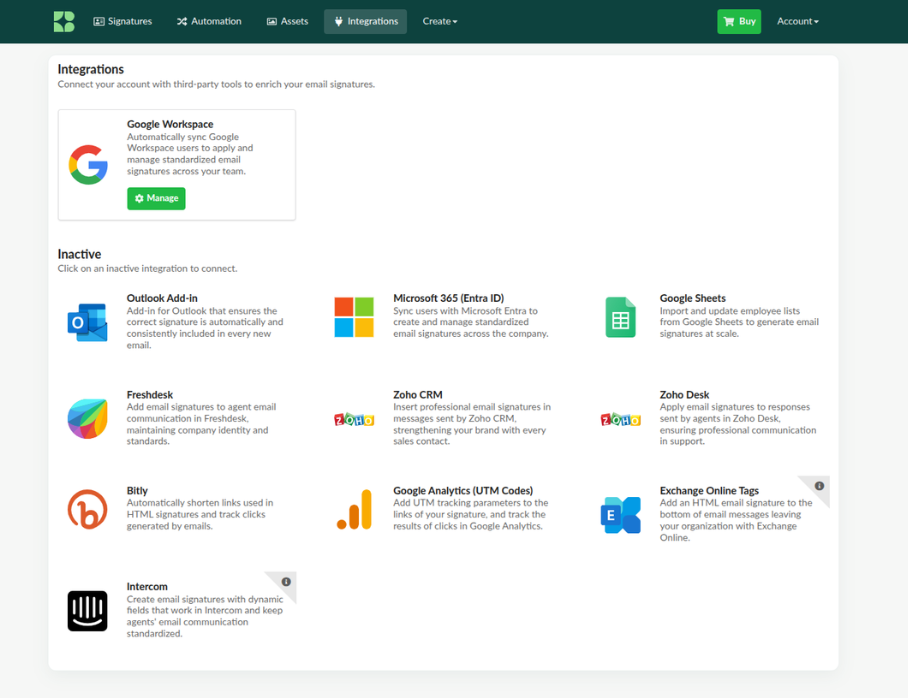
Task: Click the Freshdesk logo icon
Action: coord(87,418)
